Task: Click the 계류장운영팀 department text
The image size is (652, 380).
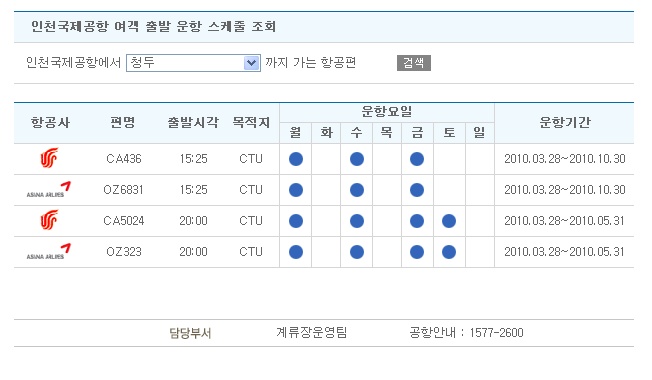Action: [x=311, y=333]
